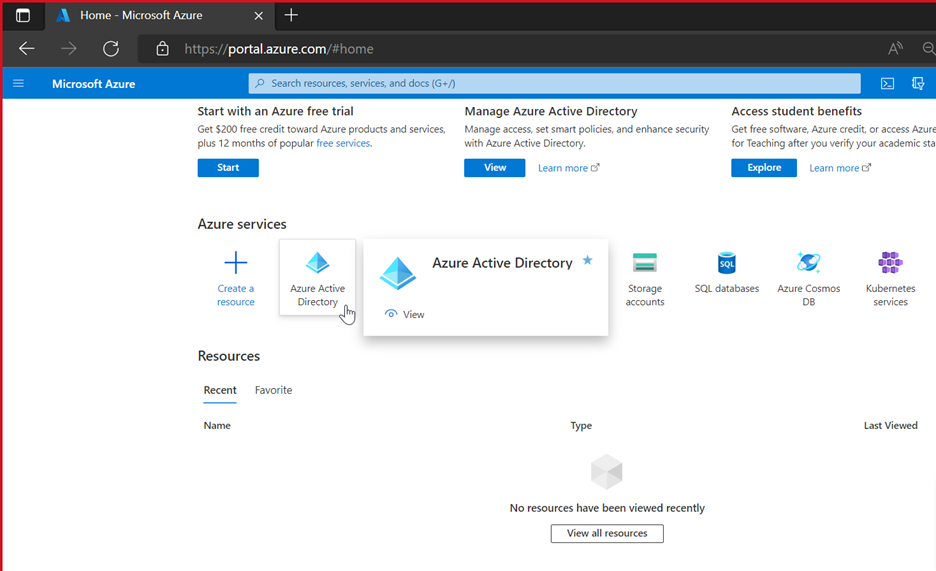Click the Create a resource plus icon
This screenshot has height=571, width=936.
tap(236, 263)
